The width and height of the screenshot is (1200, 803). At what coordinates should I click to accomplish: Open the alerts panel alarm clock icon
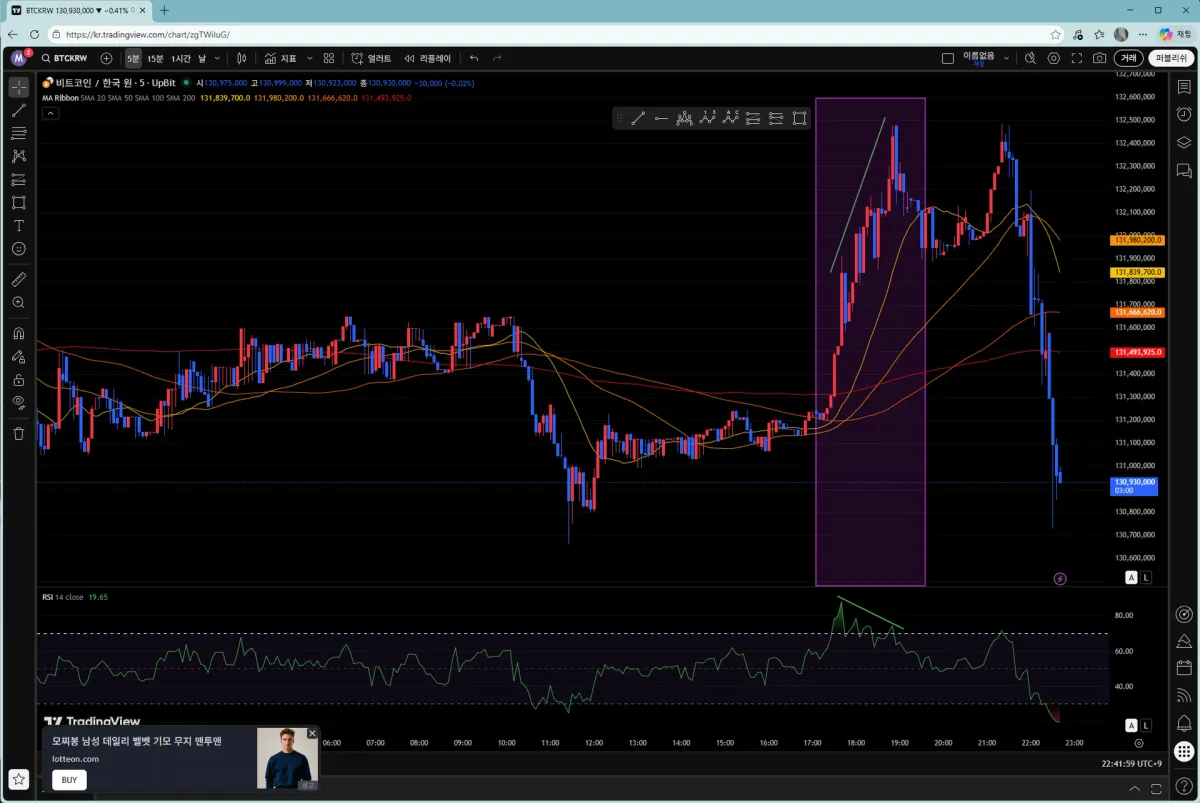coord(1184,114)
